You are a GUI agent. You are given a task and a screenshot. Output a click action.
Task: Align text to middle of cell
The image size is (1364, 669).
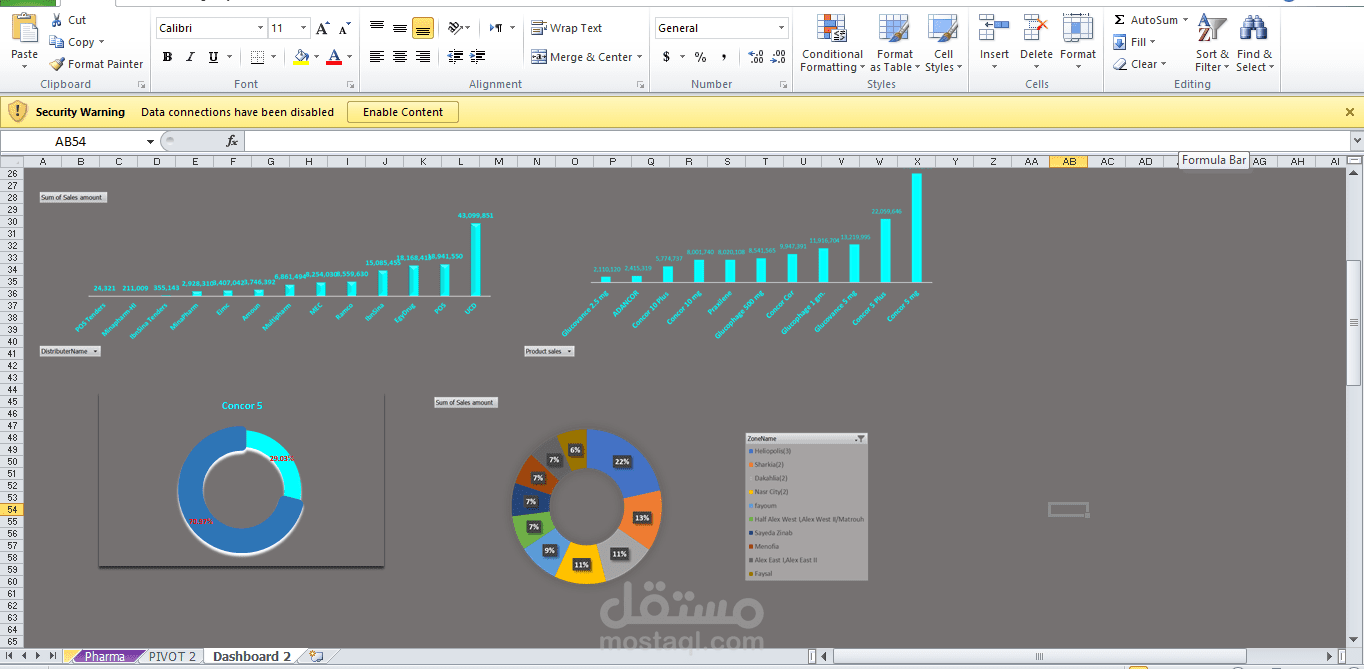(400, 28)
